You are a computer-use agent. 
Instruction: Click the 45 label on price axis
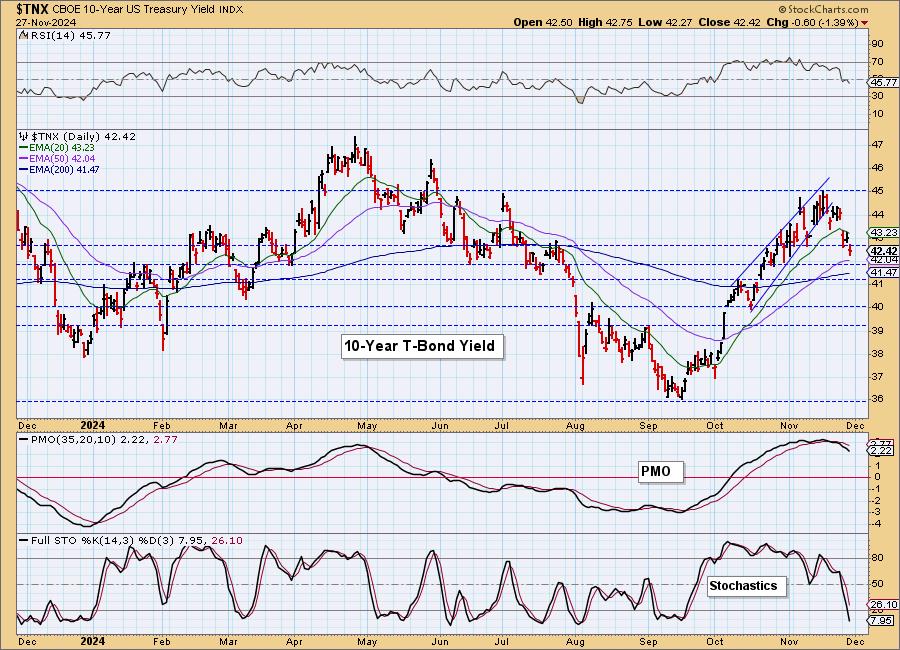pyautogui.click(x=877, y=191)
